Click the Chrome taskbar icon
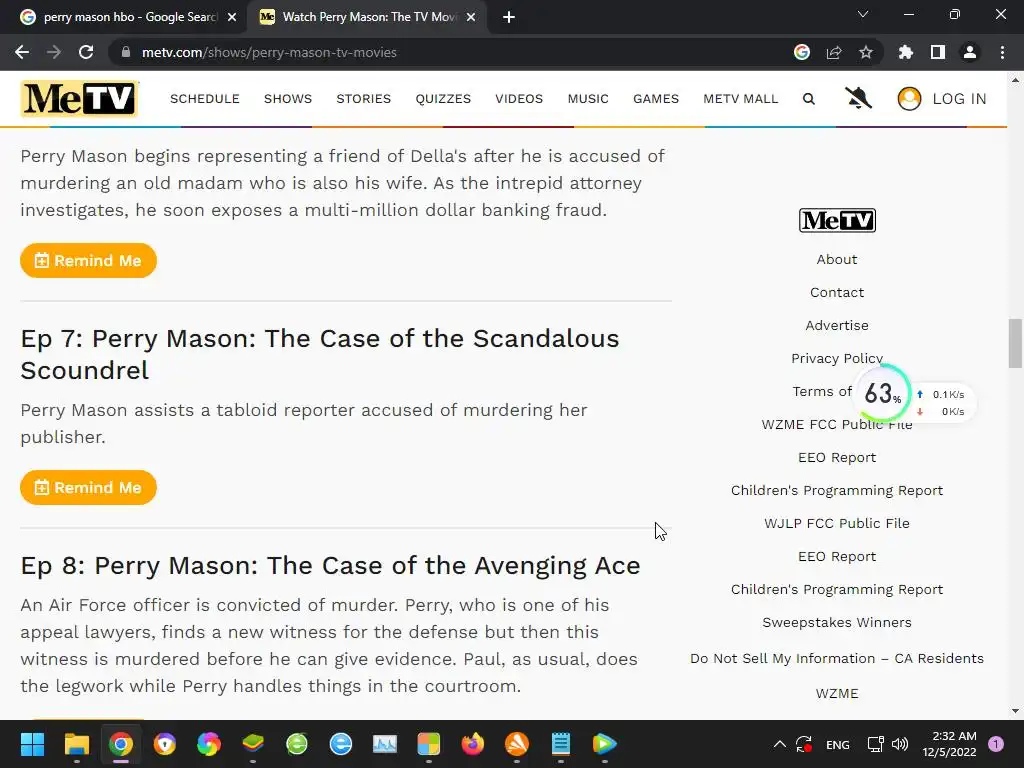1024x768 pixels. click(x=121, y=744)
